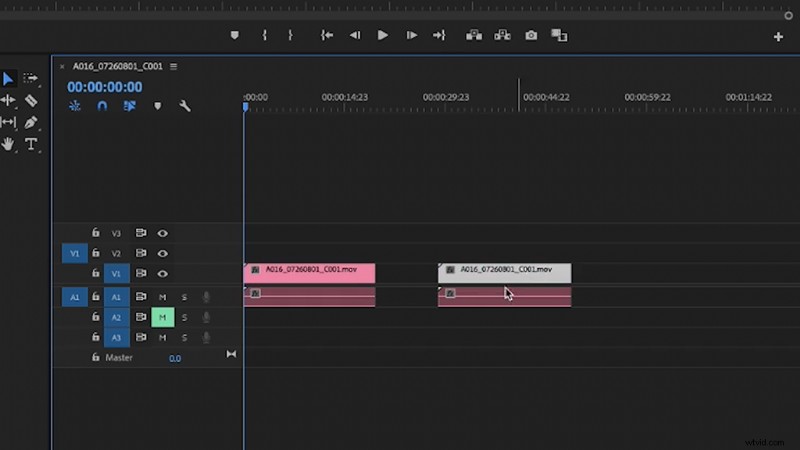Toggle sync lock on A1

click(141, 296)
